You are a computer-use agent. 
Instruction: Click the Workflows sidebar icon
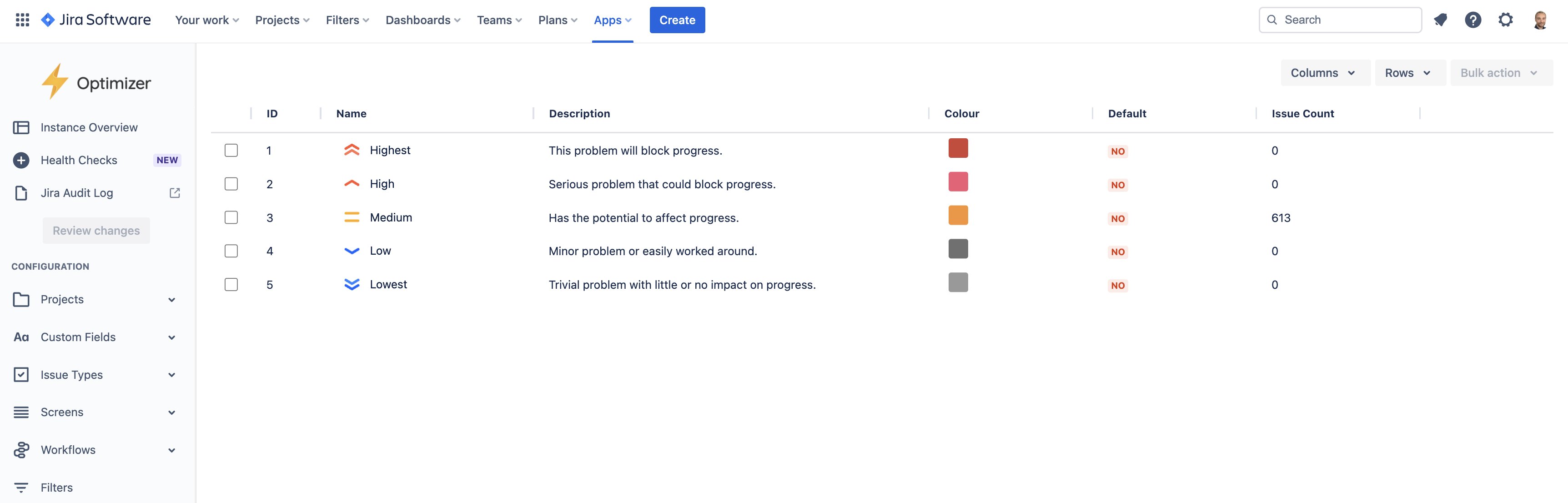[x=21, y=450]
